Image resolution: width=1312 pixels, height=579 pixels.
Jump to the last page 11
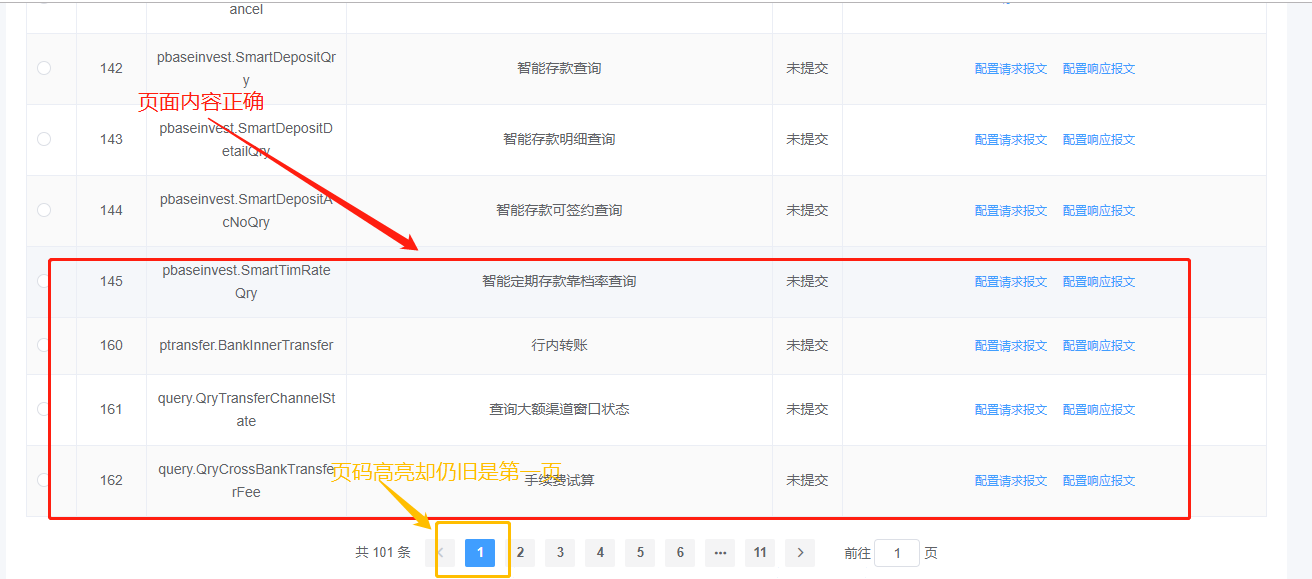coord(760,552)
